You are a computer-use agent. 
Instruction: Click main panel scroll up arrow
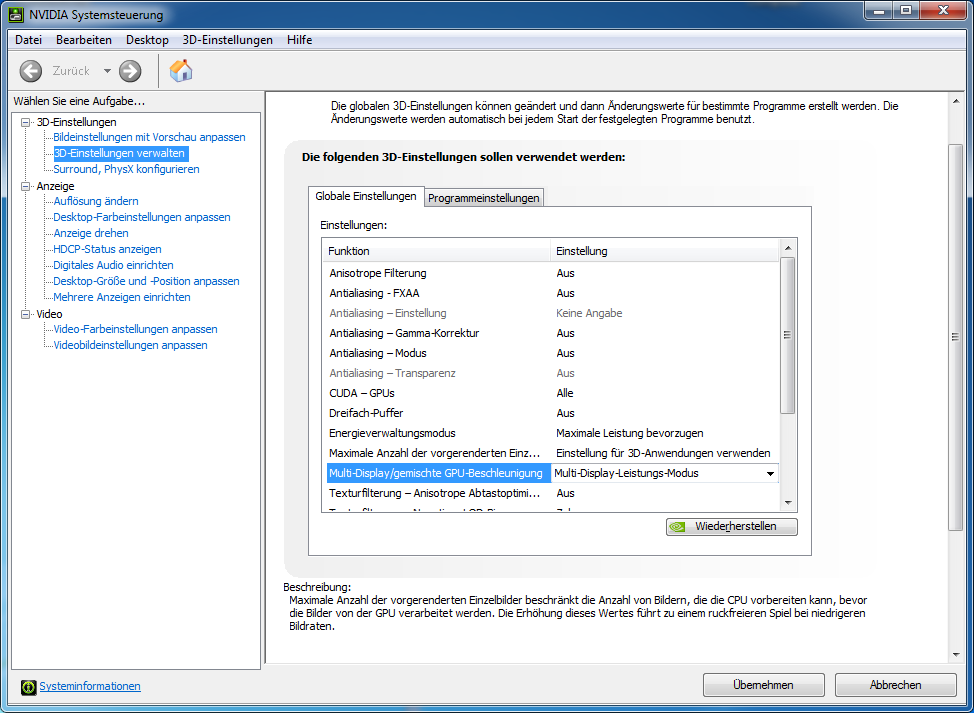click(956, 101)
